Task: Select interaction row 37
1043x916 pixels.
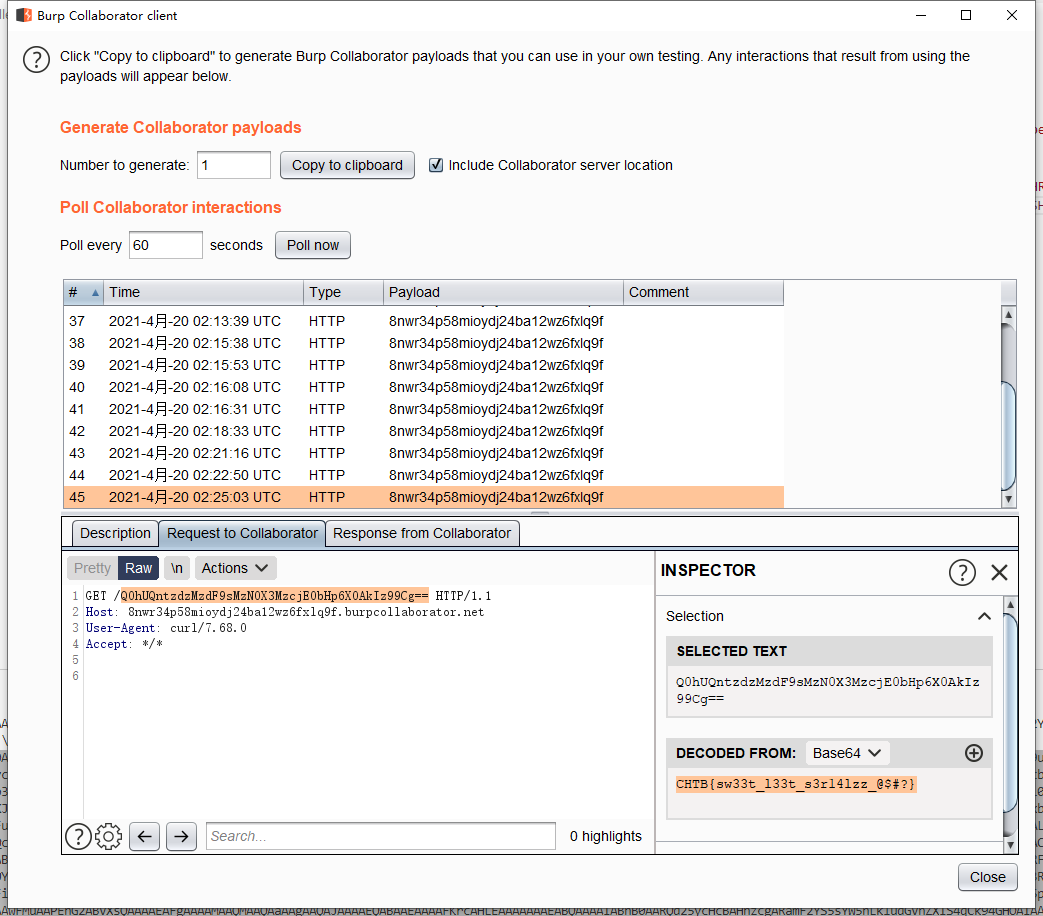Action: coord(424,321)
